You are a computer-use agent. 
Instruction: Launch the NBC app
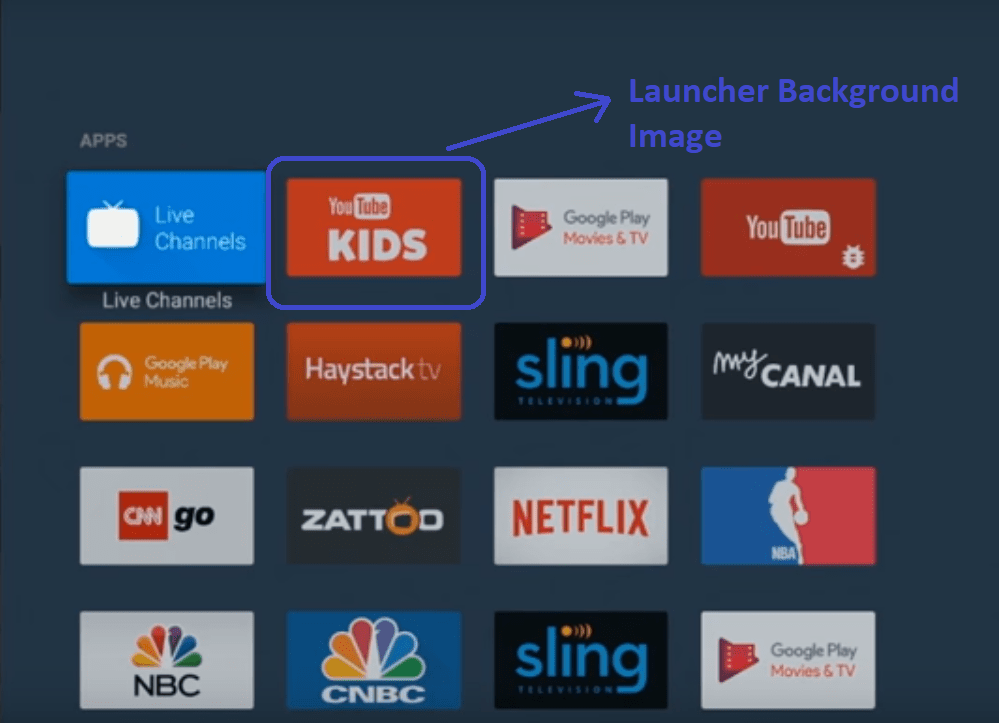(167, 660)
